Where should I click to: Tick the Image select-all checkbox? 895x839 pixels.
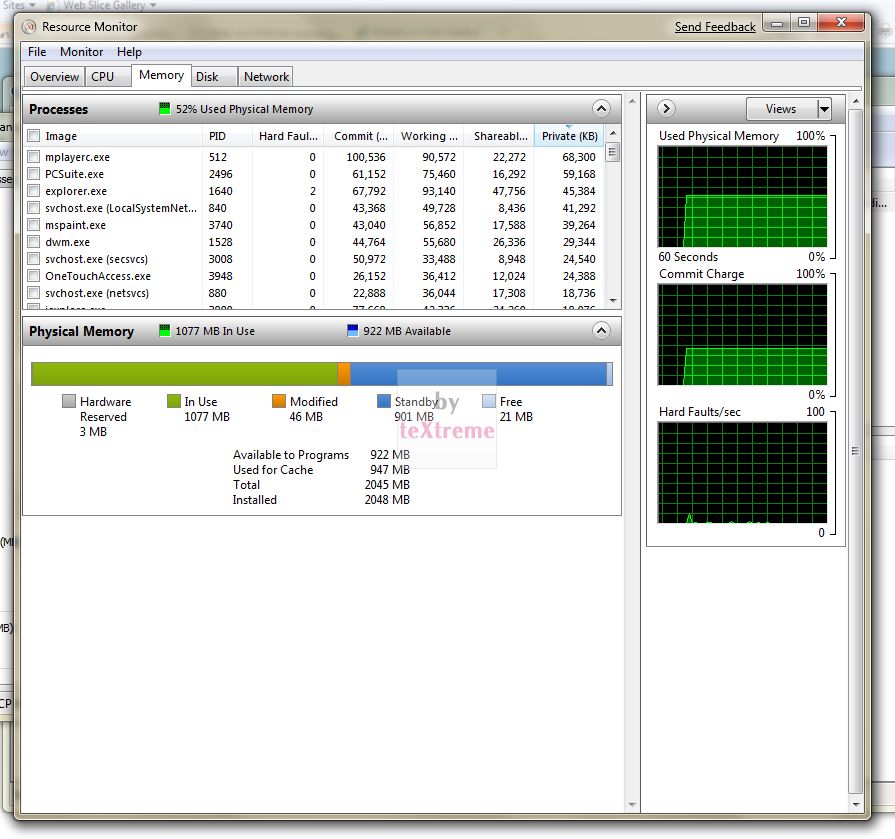pos(34,136)
